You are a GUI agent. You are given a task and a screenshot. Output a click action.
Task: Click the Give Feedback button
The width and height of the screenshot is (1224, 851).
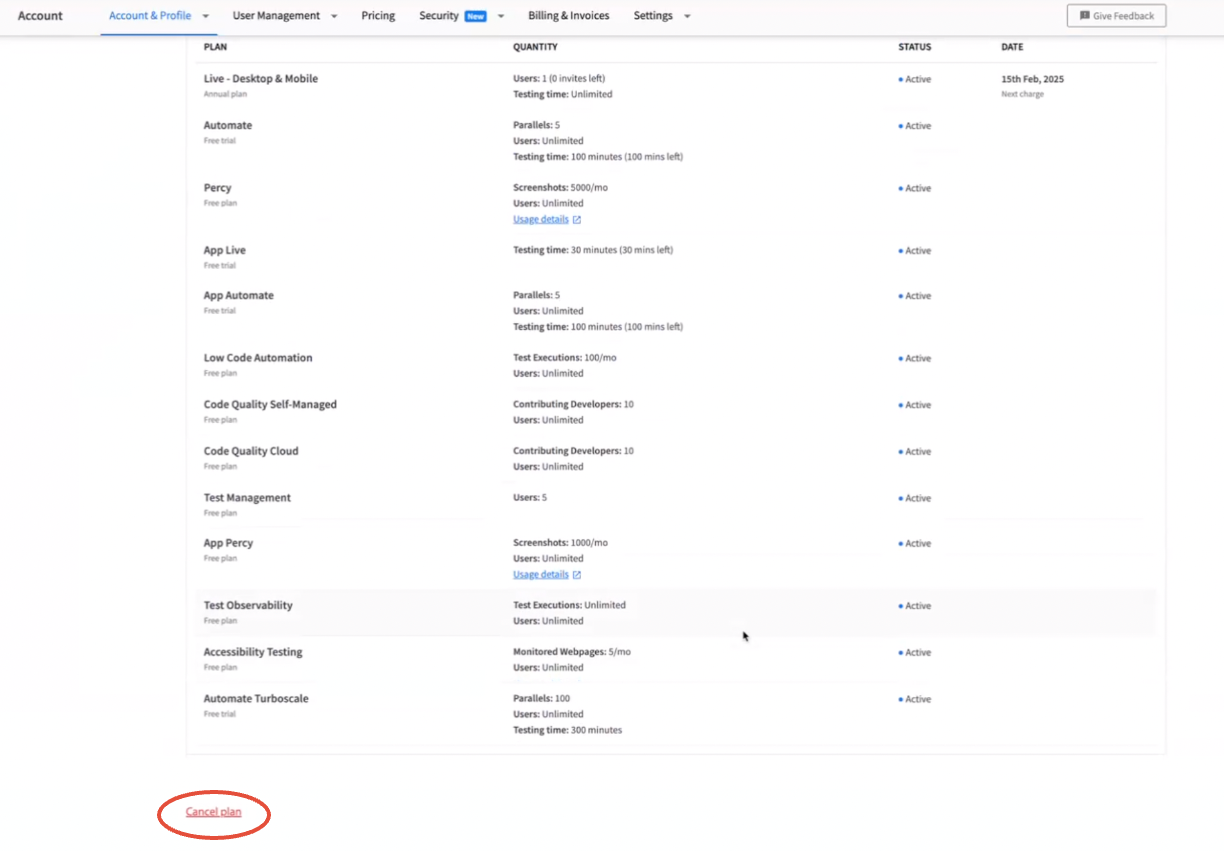[1116, 16]
